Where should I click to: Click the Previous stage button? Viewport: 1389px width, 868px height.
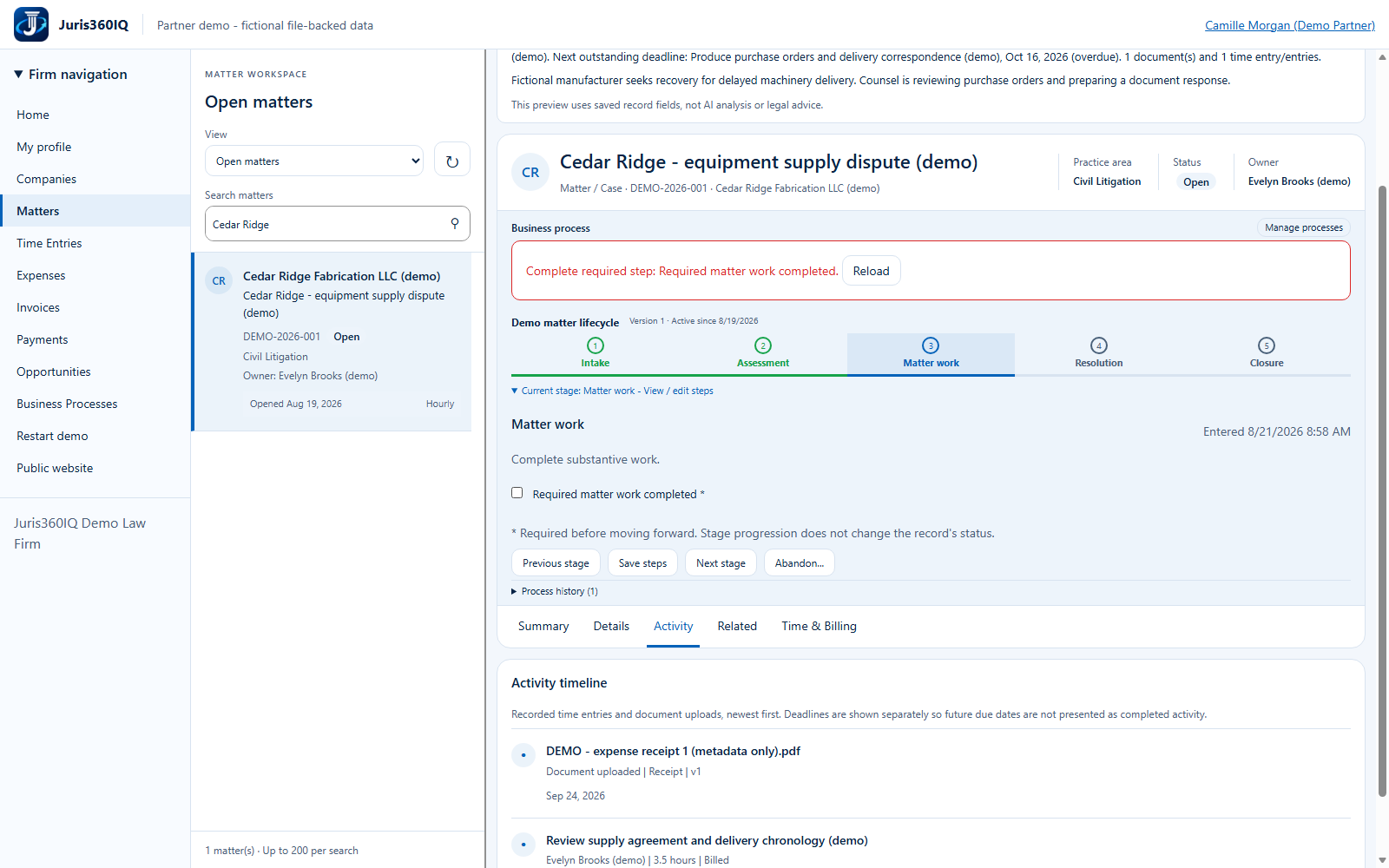(556, 563)
